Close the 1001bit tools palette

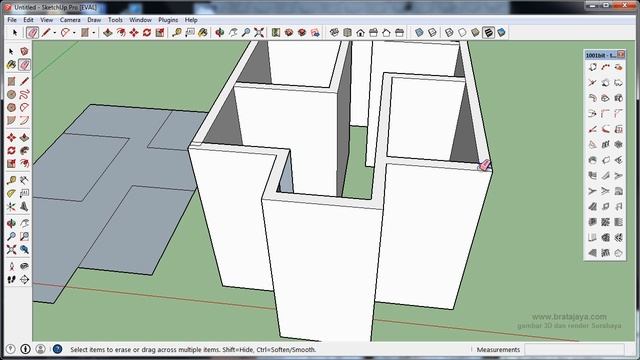coord(621,54)
